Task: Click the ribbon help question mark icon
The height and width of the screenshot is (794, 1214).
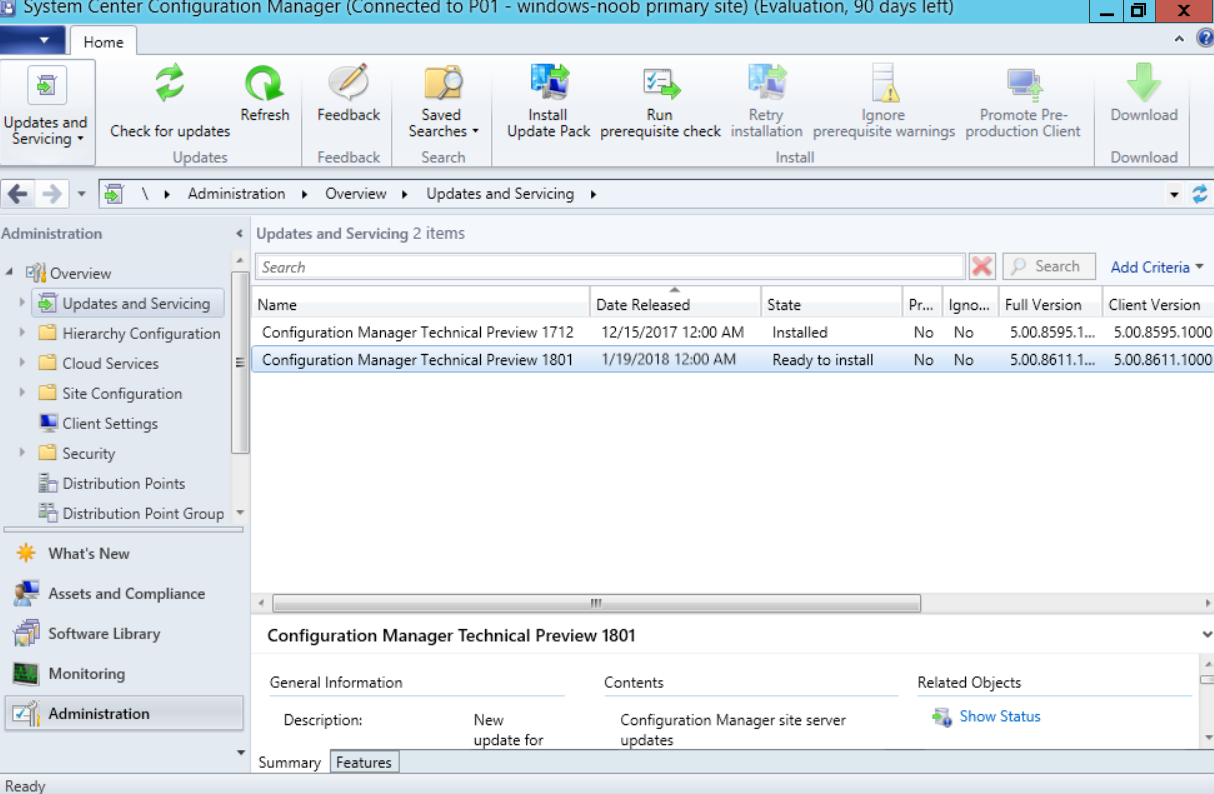Action: point(1204,39)
